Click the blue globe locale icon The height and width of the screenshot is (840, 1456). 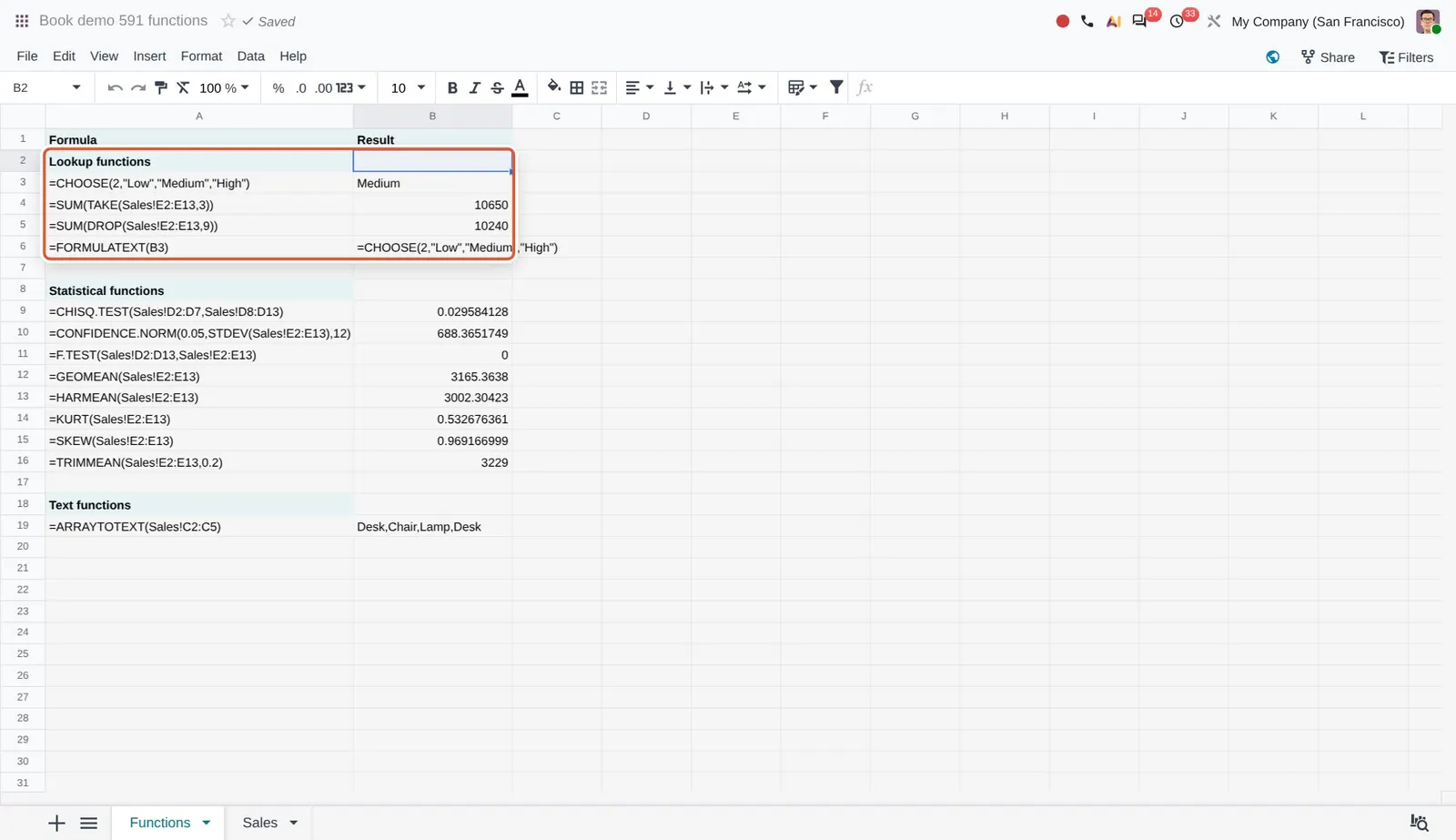[1272, 56]
